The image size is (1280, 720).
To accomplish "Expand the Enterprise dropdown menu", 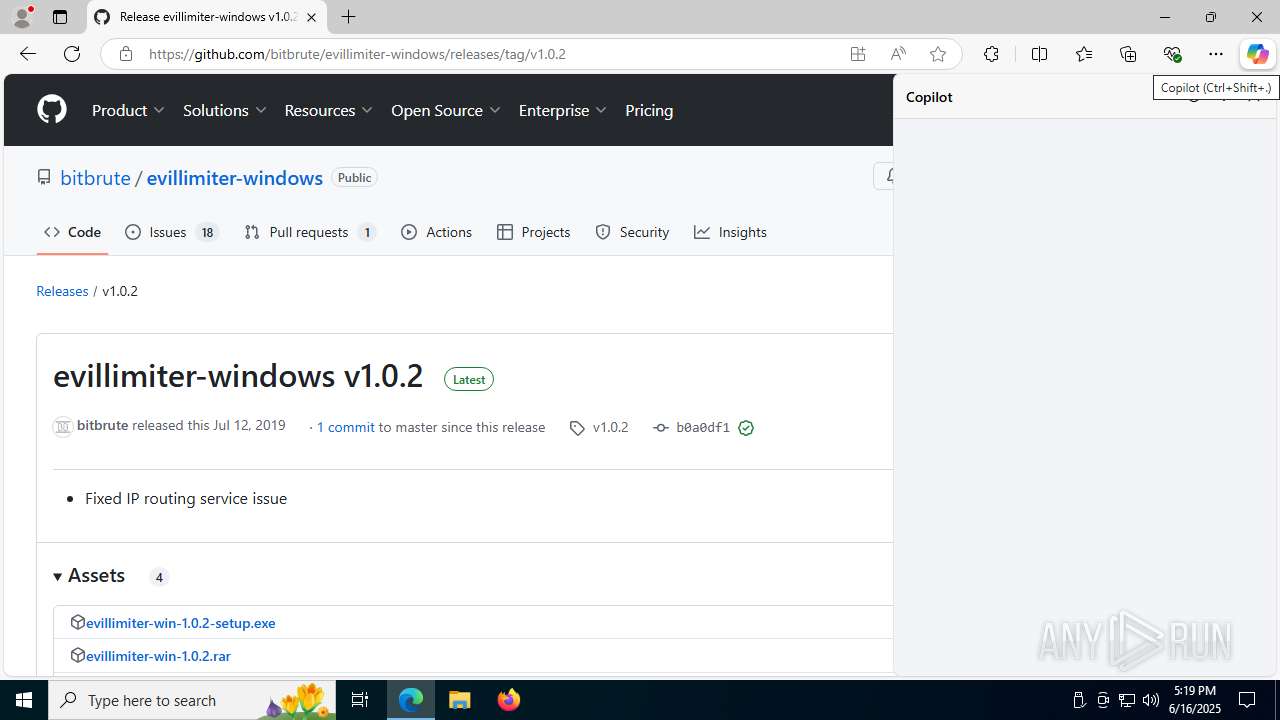I will (563, 110).
